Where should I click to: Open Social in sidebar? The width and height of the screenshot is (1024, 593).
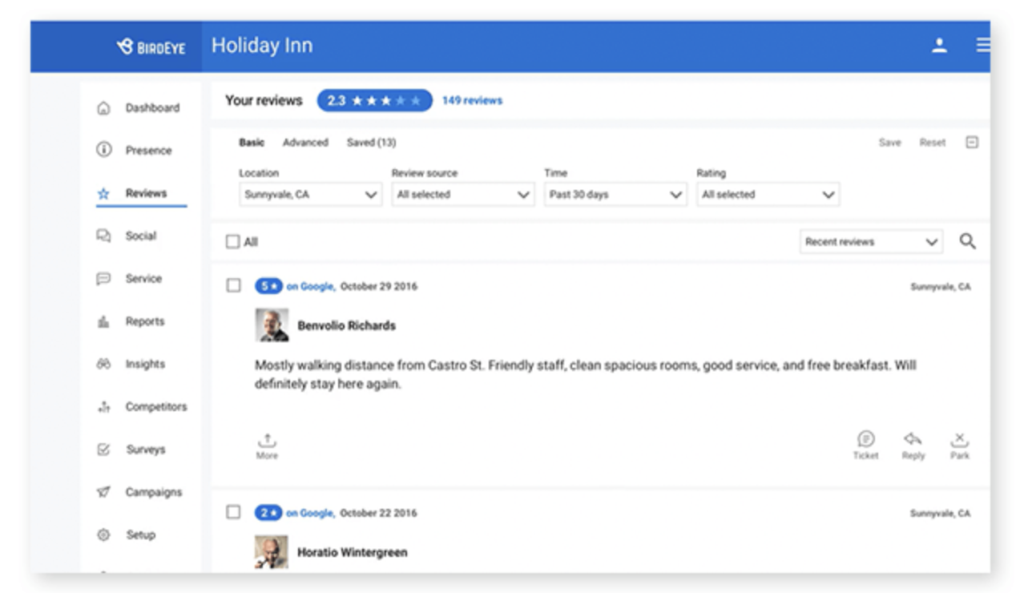(141, 236)
